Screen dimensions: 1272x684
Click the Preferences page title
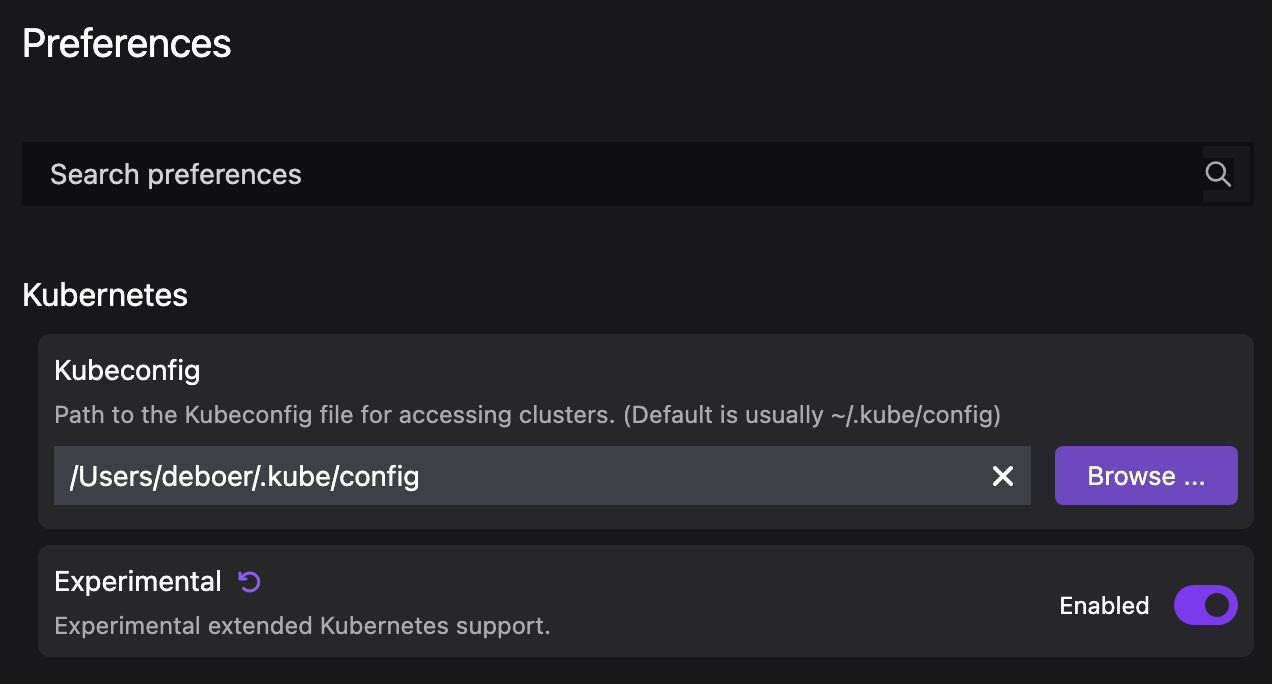[126, 42]
